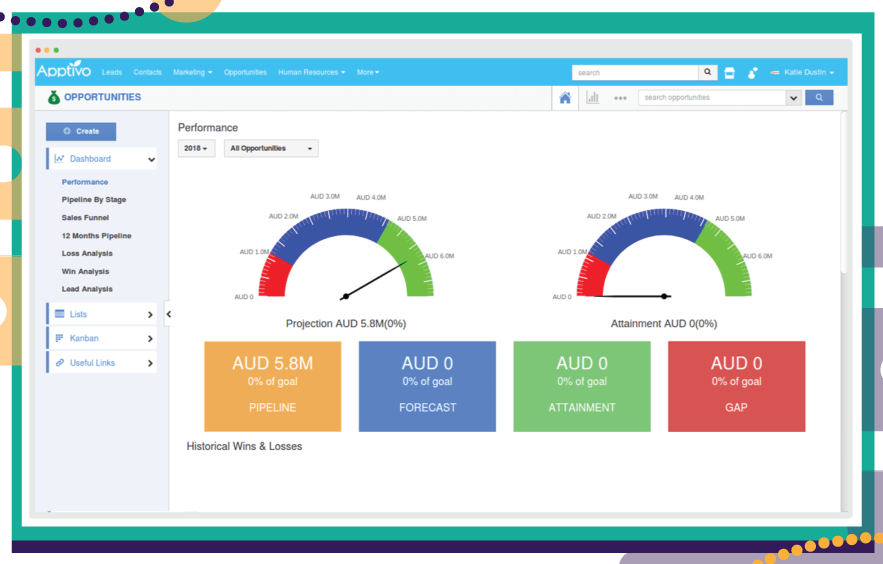
Task: Open the reports bar chart icon
Action: [x=592, y=98]
